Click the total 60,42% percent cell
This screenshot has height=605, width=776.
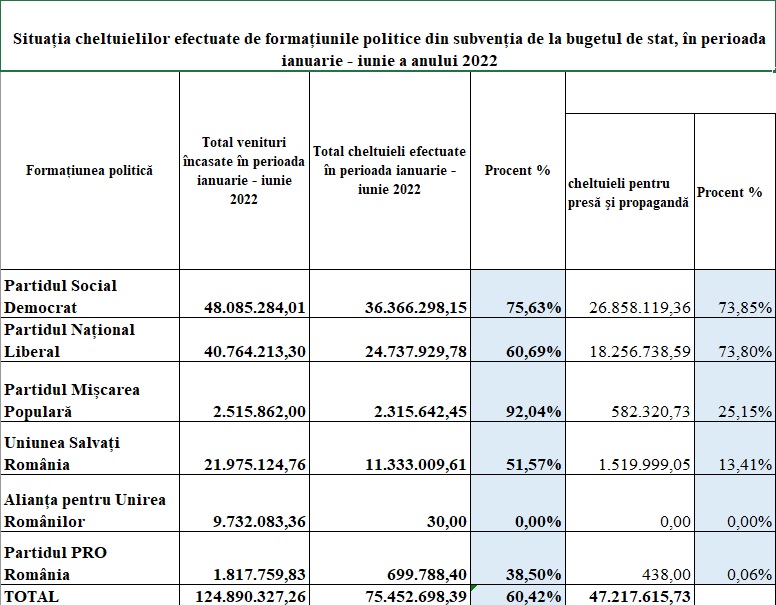[x=518, y=596]
